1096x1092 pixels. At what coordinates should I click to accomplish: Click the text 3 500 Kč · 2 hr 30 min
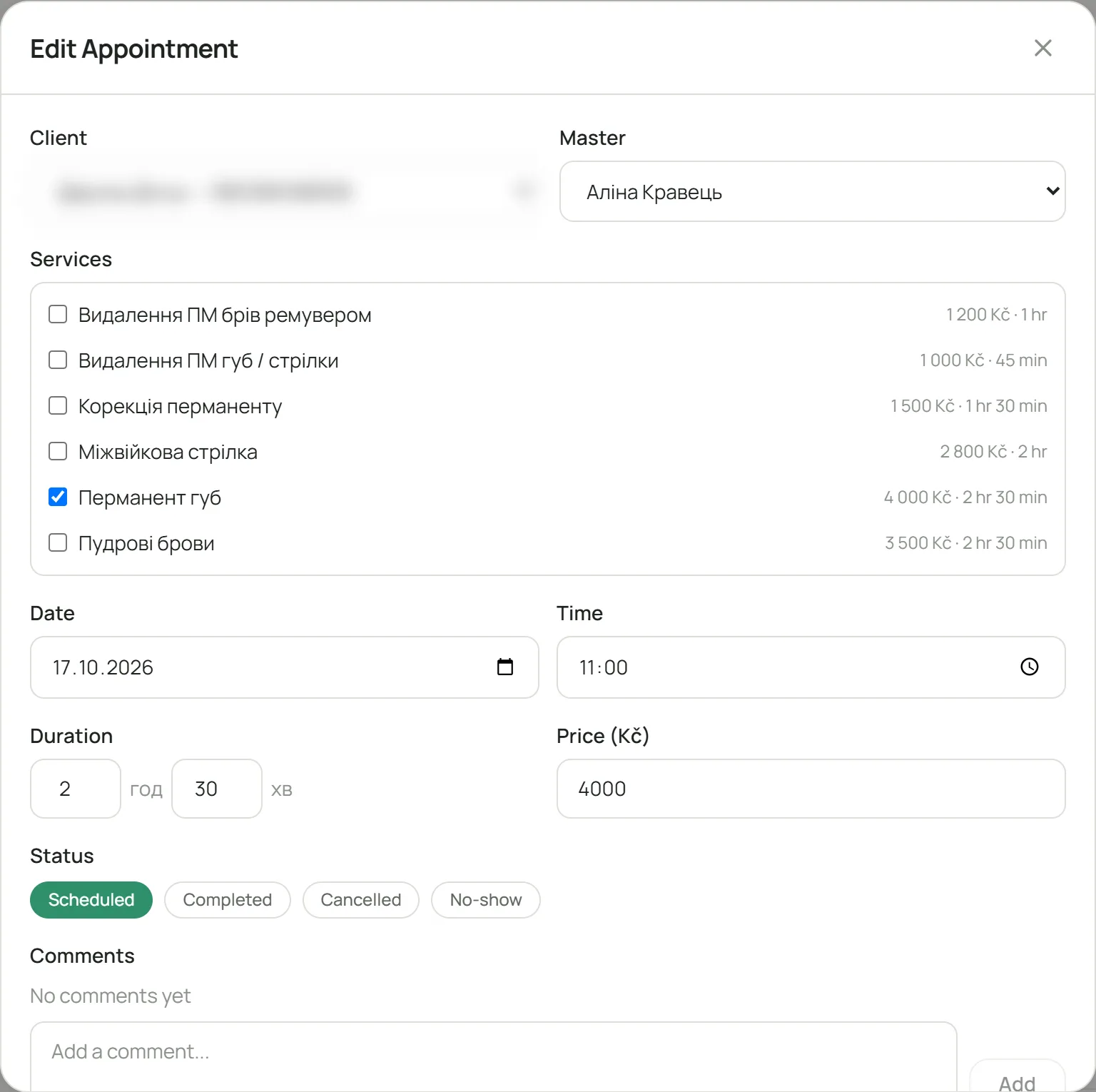pyautogui.click(x=966, y=543)
